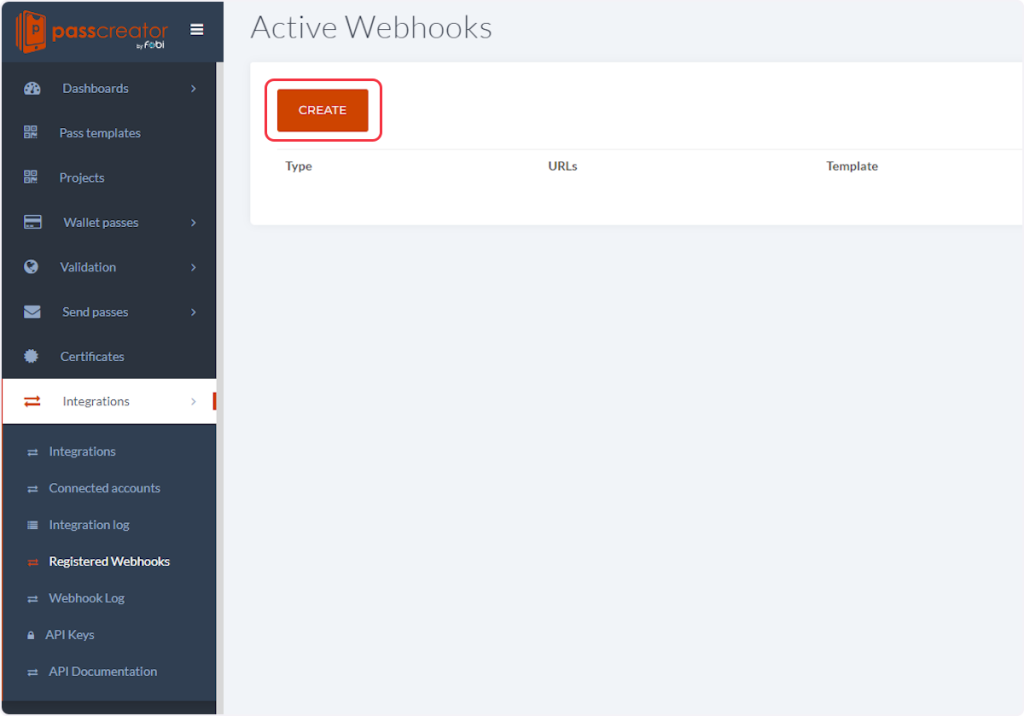Expand the Dashboards submenu chevron
1024x716 pixels.
pos(193,89)
